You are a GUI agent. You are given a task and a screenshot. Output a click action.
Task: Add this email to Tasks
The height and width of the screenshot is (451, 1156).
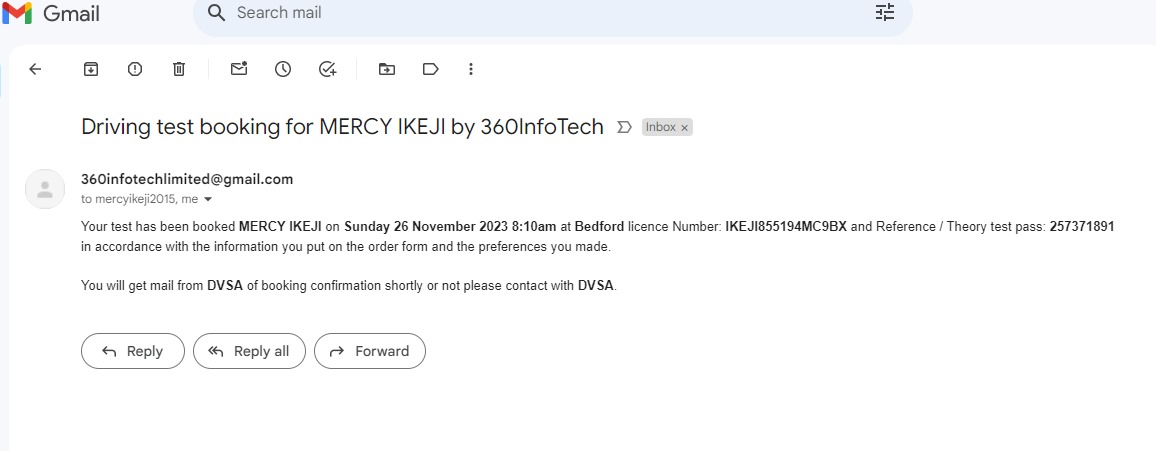pos(327,69)
